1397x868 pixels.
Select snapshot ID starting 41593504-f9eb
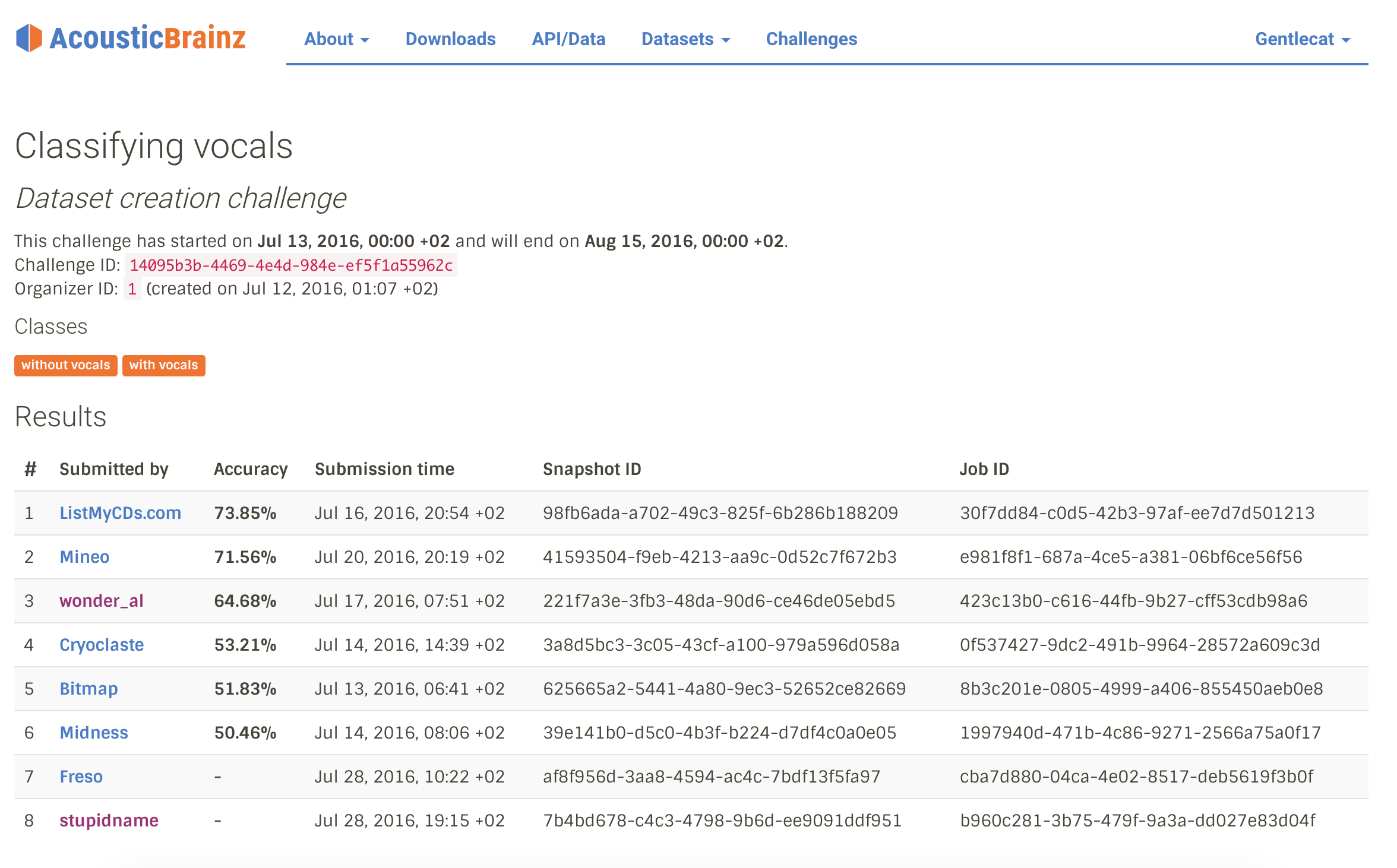coord(720,557)
